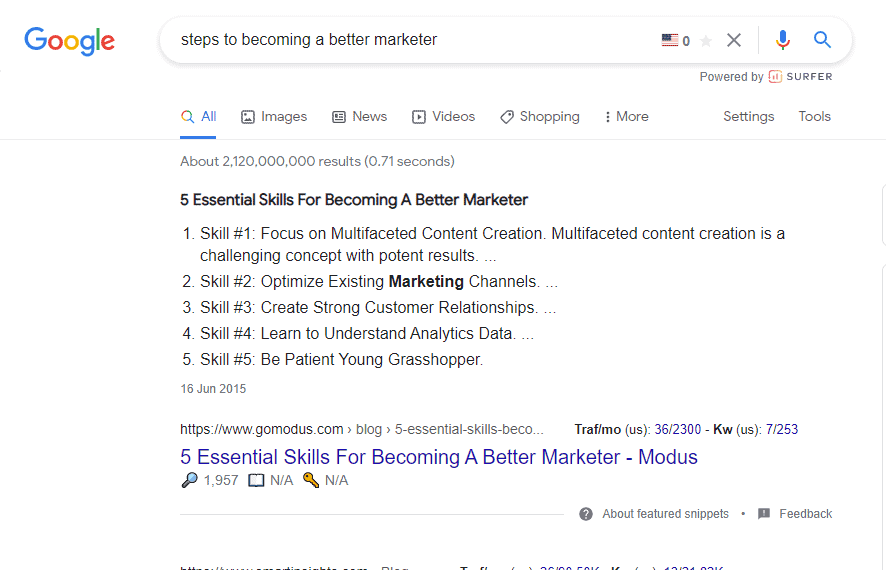Open the Settings dropdown
This screenshot has width=886, height=570.
[749, 116]
